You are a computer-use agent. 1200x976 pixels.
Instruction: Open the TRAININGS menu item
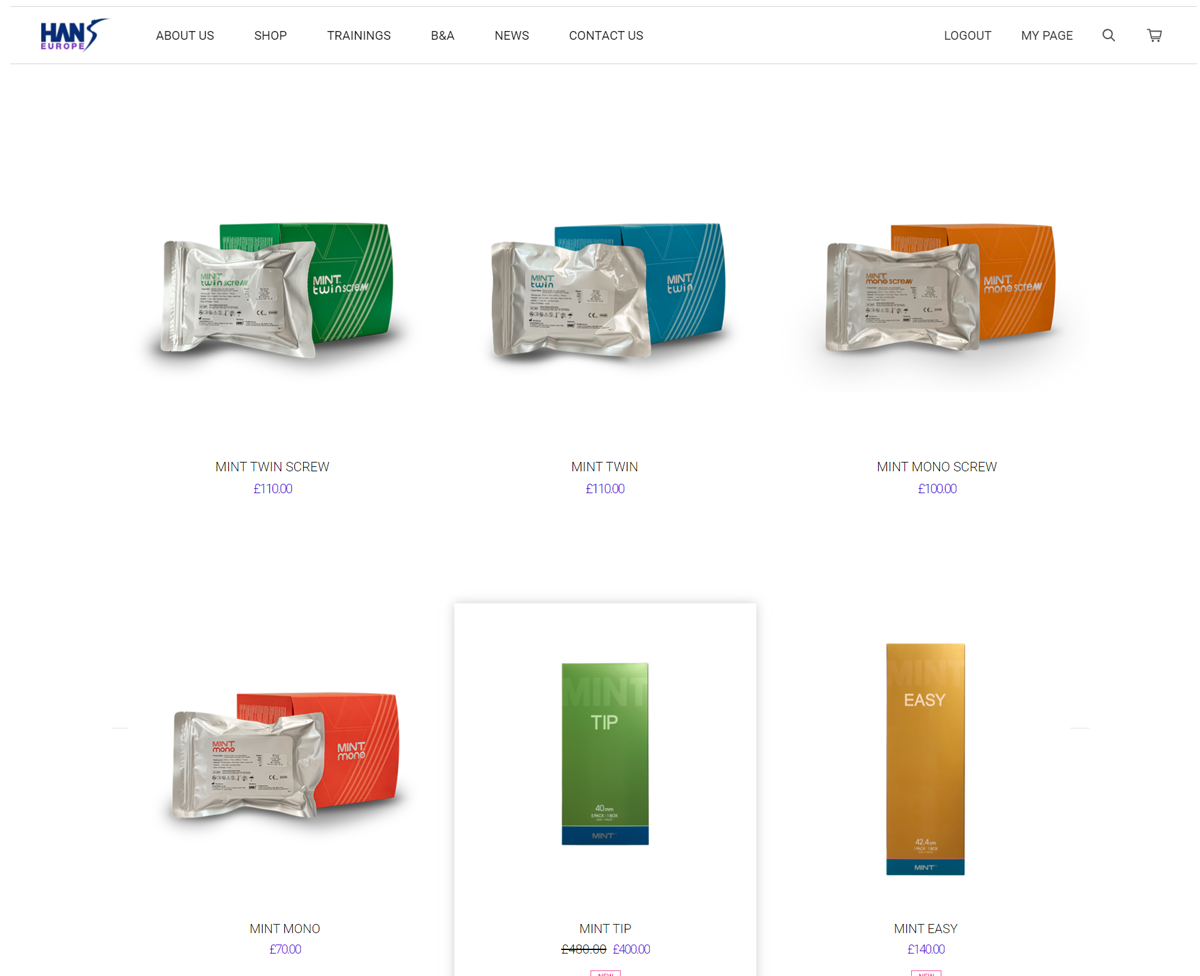(359, 36)
